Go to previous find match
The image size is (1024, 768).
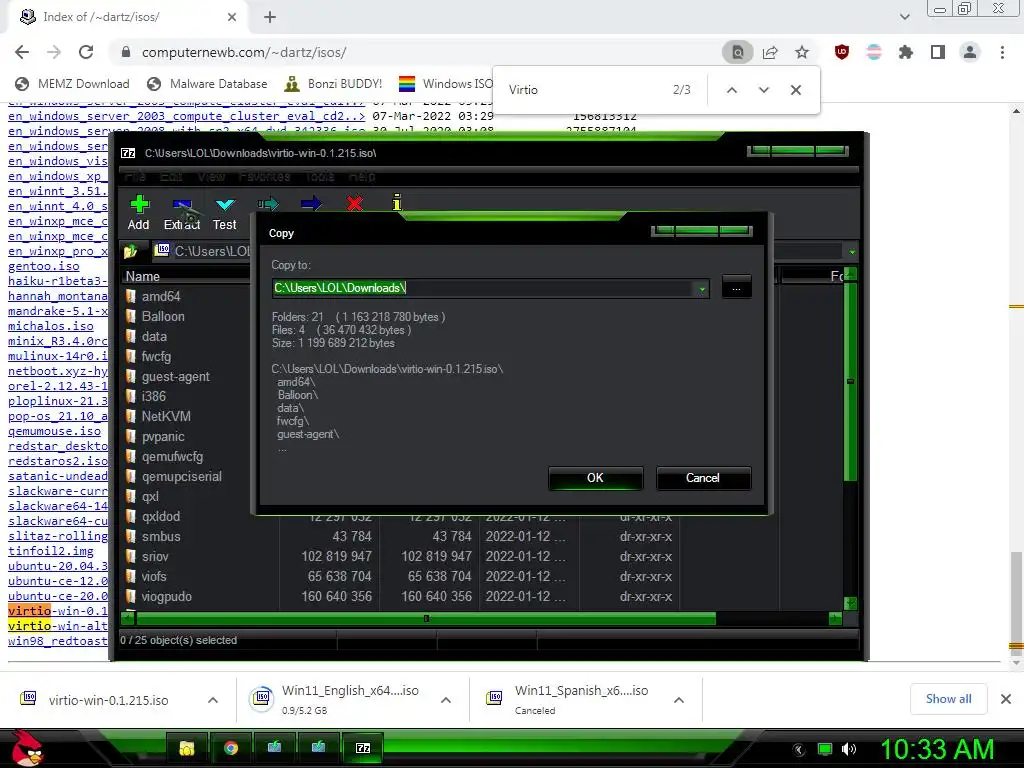pyautogui.click(x=732, y=90)
